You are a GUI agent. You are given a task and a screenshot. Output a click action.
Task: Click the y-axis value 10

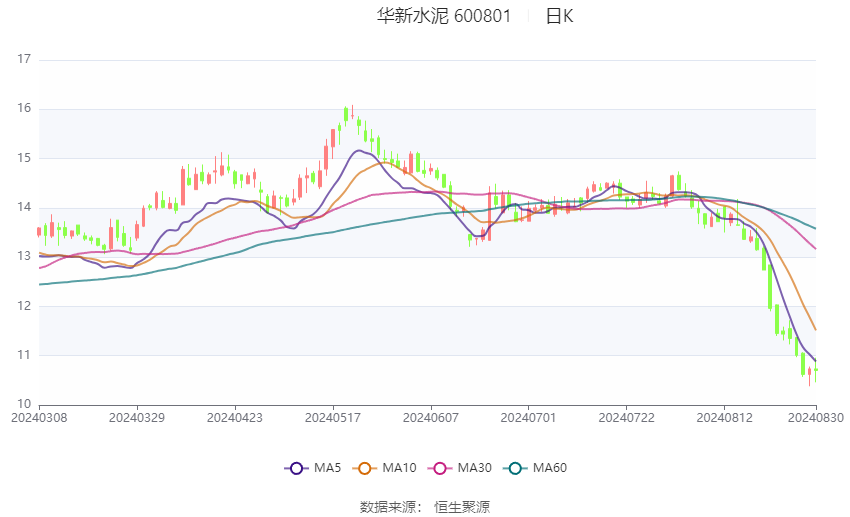tap(24, 404)
